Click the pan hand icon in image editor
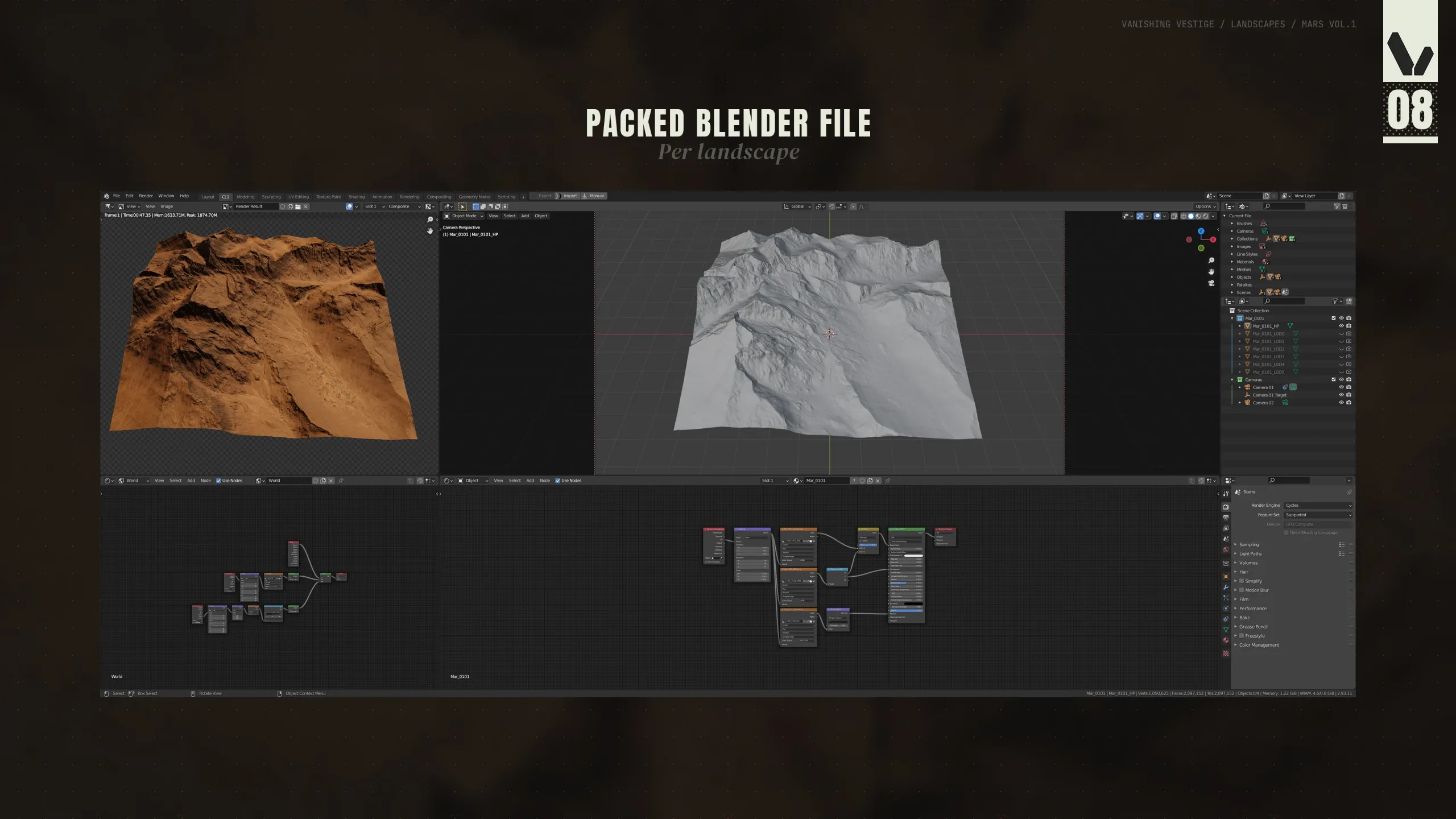Screen dimensions: 1456x819 (x=430, y=230)
